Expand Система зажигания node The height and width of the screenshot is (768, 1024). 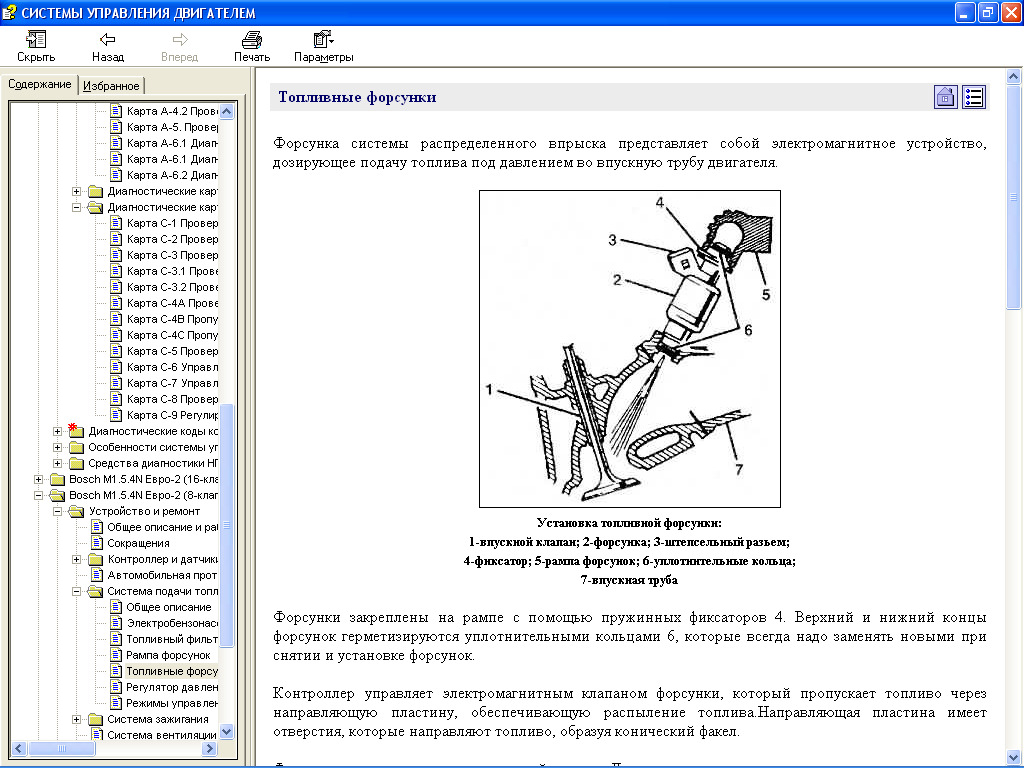[76, 719]
